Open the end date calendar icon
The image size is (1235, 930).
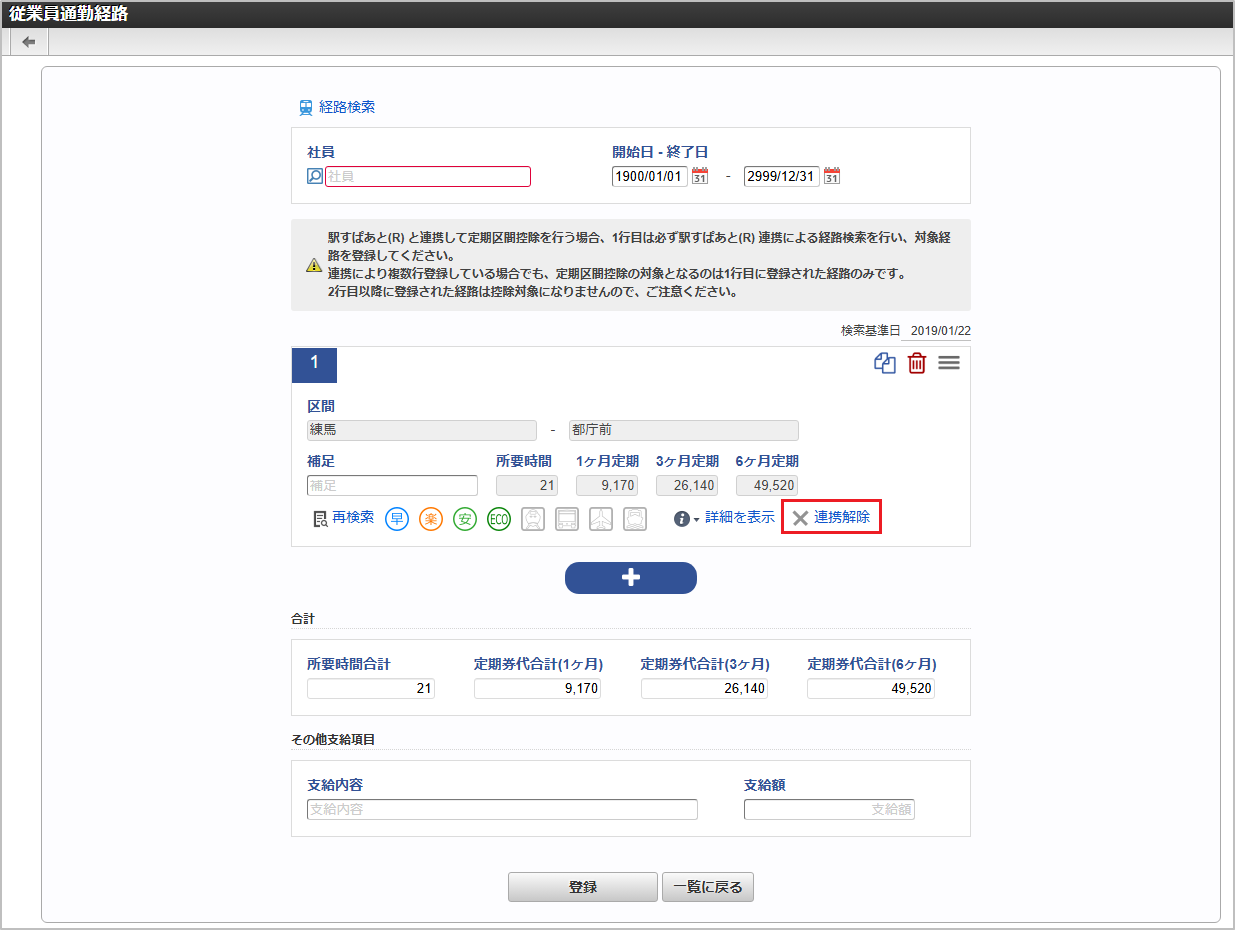[831, 175]
